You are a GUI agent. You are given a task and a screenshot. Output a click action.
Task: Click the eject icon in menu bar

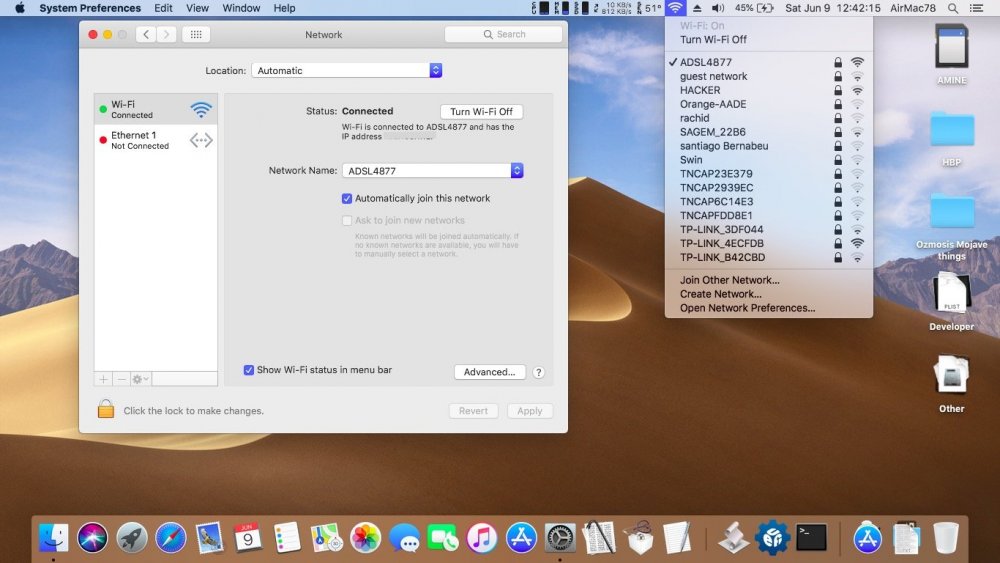click(x=697, y=8)
